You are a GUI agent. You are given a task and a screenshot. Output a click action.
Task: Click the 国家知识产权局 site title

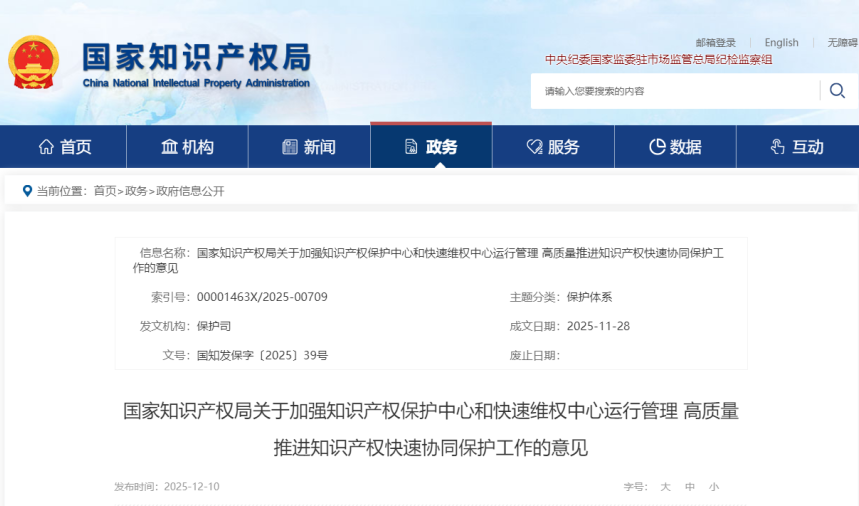(197, 57)
